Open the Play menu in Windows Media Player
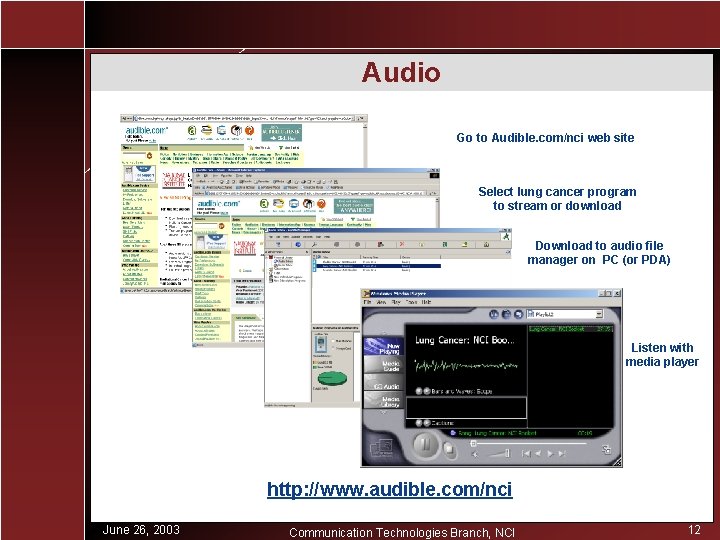720x540 pixels. pyautogui.click(x=396, y=302)
